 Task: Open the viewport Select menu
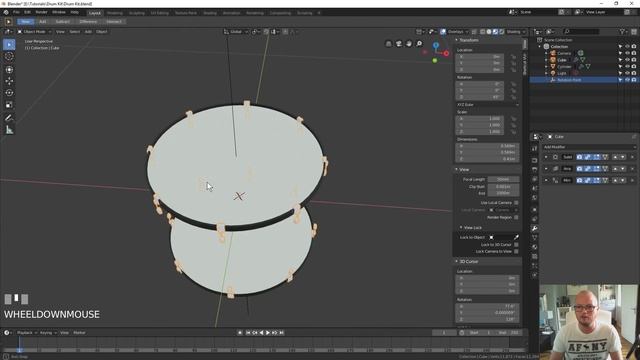(75, 31)
